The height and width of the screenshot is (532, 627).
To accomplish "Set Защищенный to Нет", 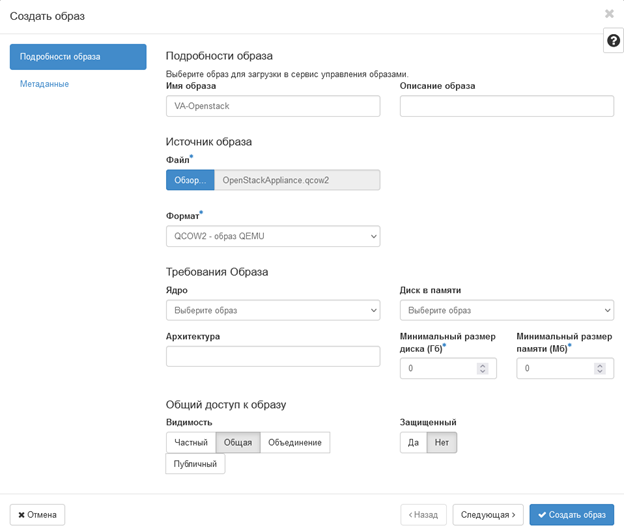I will click(x=441, y=442).
